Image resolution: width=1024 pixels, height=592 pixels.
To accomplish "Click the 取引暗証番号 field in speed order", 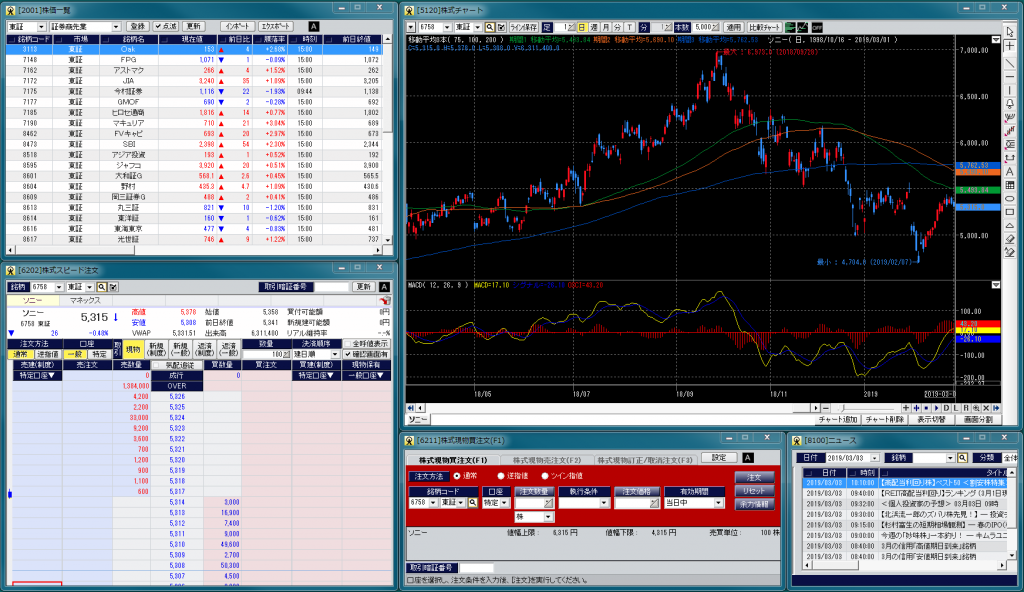I will pyautogui.click(x=332, y=287).
